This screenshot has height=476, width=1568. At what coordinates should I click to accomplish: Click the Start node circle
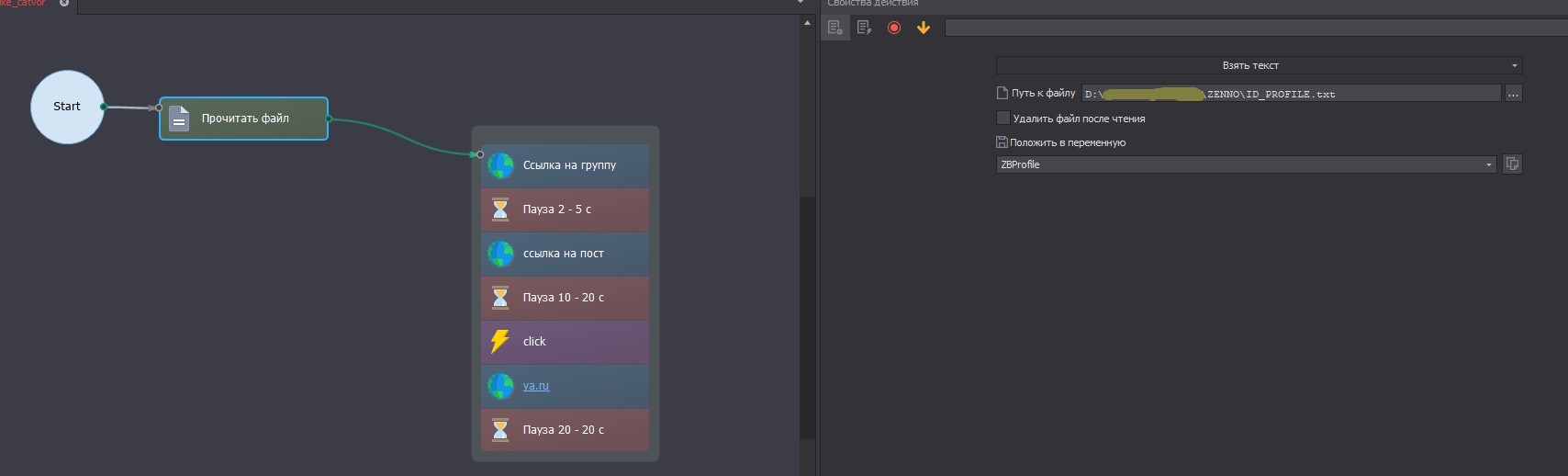(x=67, y=107)
